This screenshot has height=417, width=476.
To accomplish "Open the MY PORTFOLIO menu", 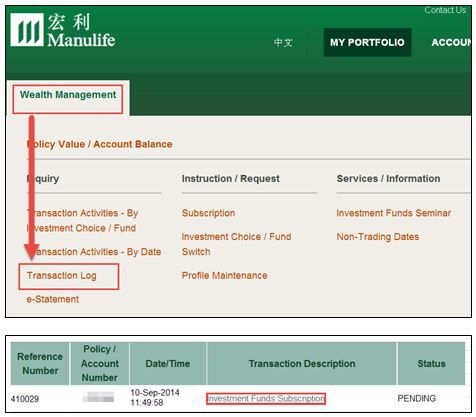I will pyautogui.click(x=367, y=42).
